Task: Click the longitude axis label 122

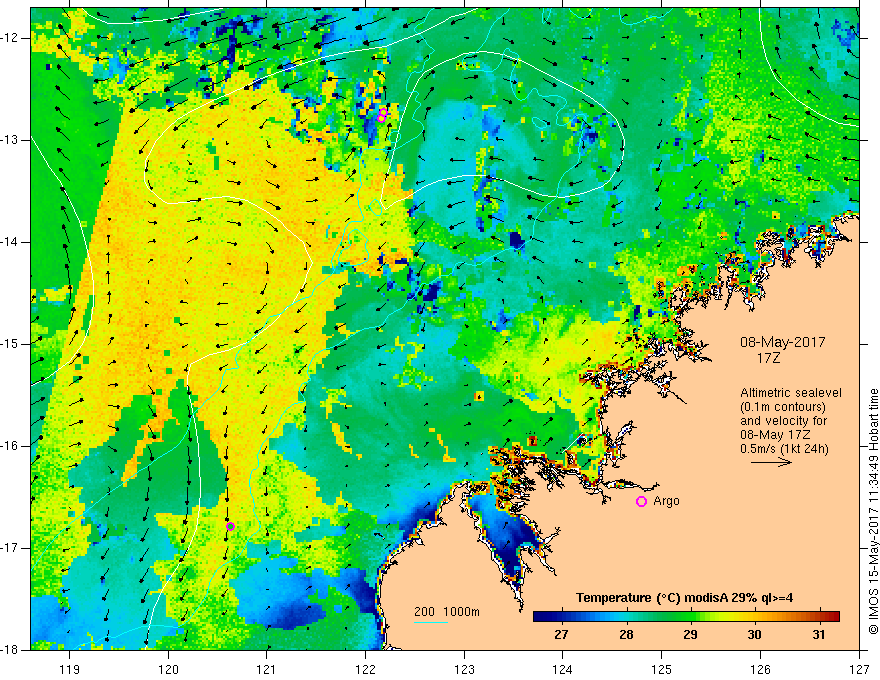Action: click(365, 669)
